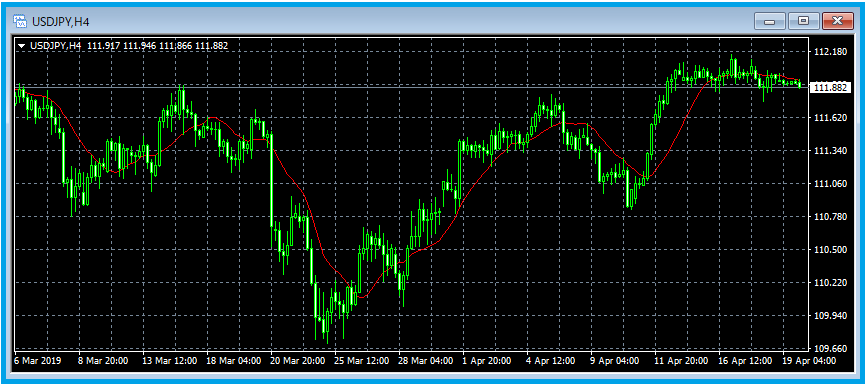
Task: Click the 110.500 price scale label
Action: click(830, 250)
